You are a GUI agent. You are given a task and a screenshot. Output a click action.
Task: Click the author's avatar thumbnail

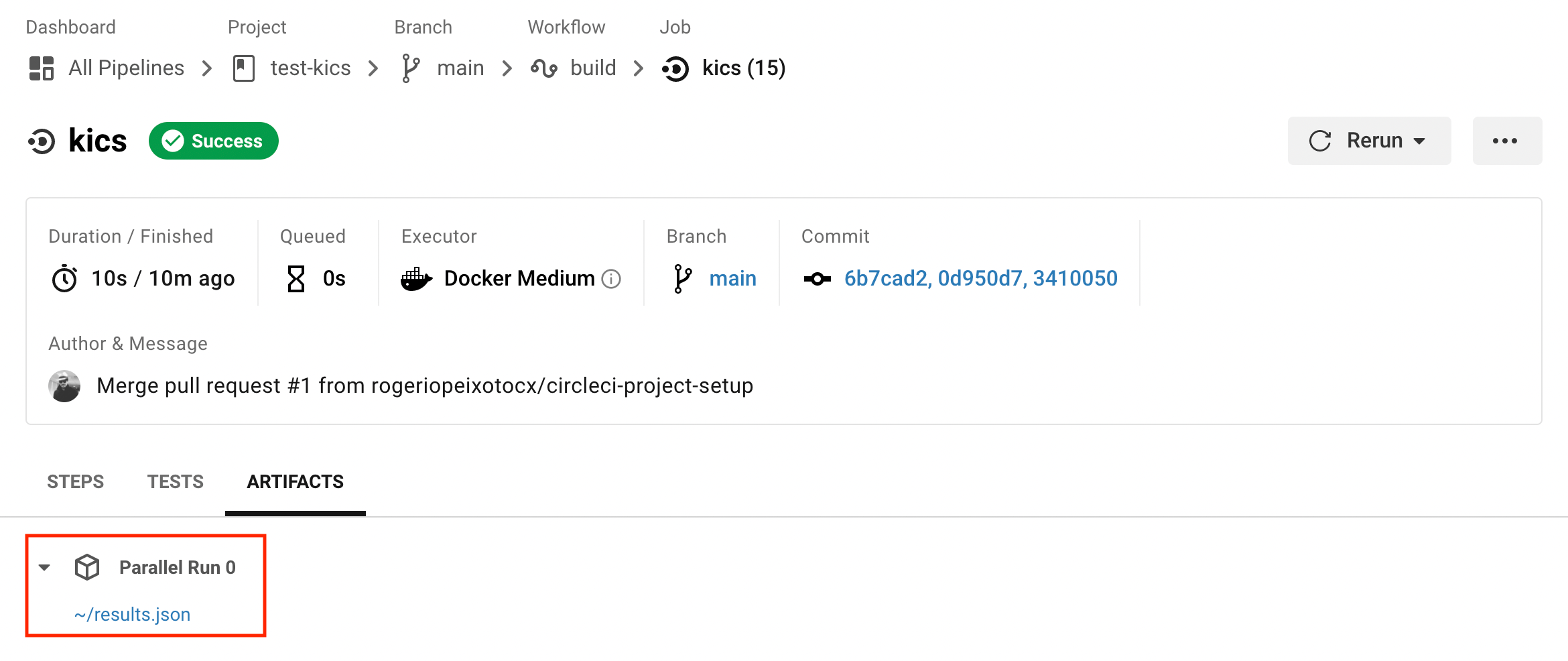click(x=64, y=385)
